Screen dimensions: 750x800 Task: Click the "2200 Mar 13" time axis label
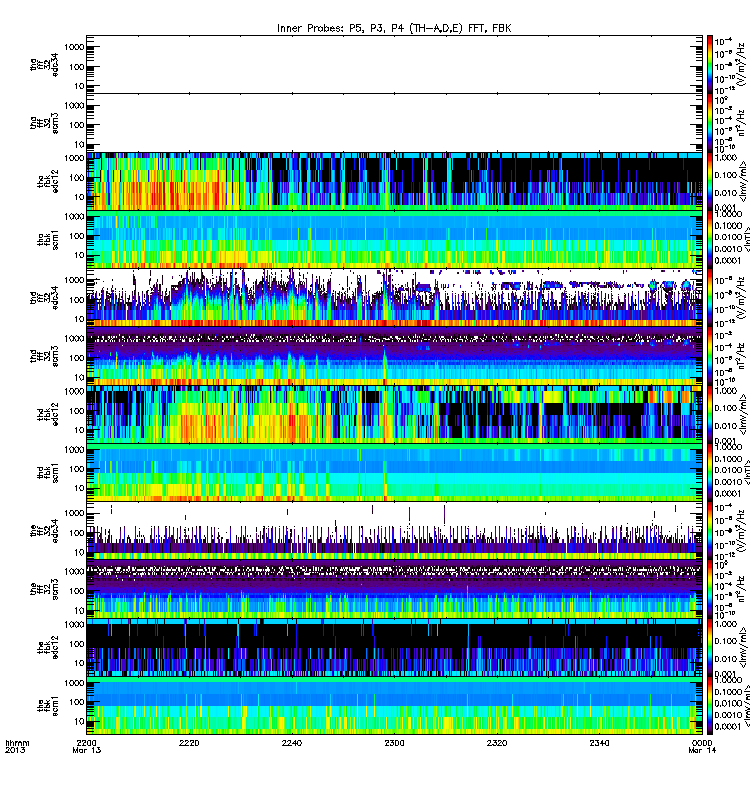[x=87, y=746]
